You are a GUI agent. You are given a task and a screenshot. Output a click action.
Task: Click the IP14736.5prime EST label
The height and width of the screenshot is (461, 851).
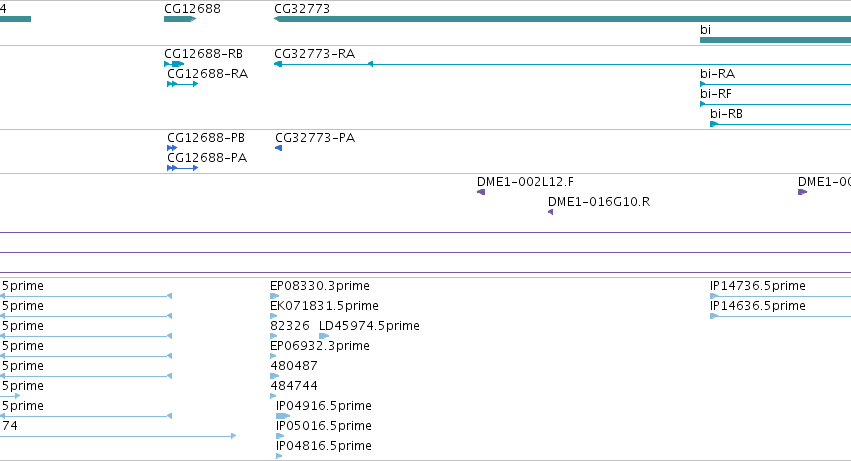click(x=757, y=286)
